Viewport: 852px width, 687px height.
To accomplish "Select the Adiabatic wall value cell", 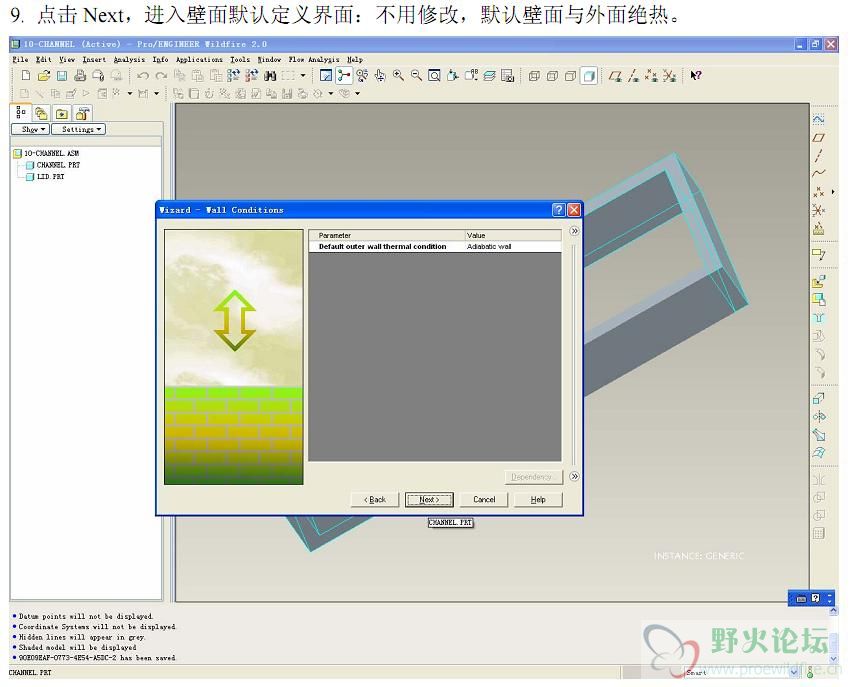I will pos(513,247).
